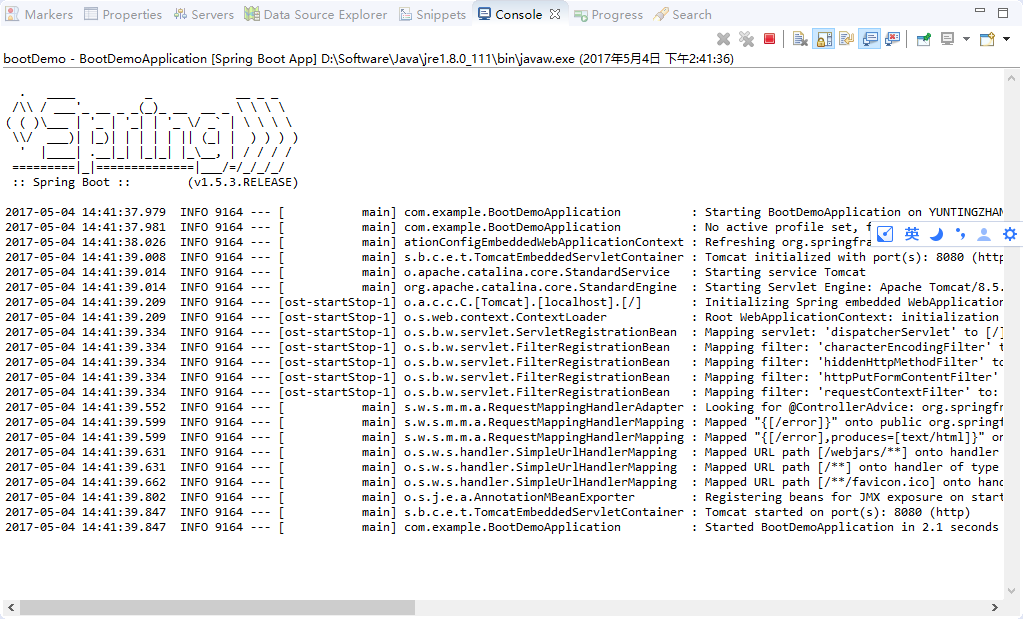Close the Console tab
The height and width of the screenshot is (619, 1023).
(555, 14)
